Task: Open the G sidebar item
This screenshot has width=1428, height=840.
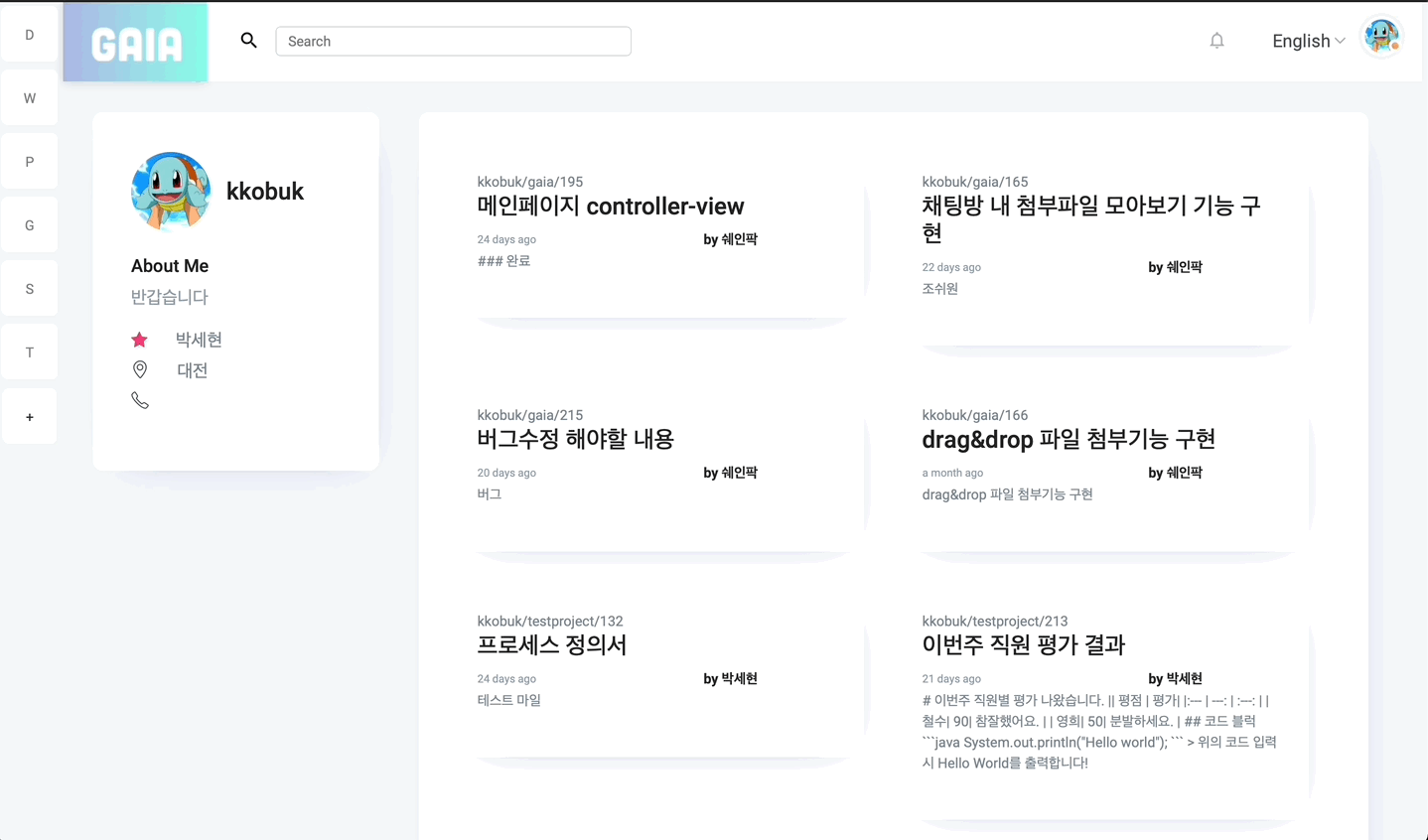Action: [30, 225]
